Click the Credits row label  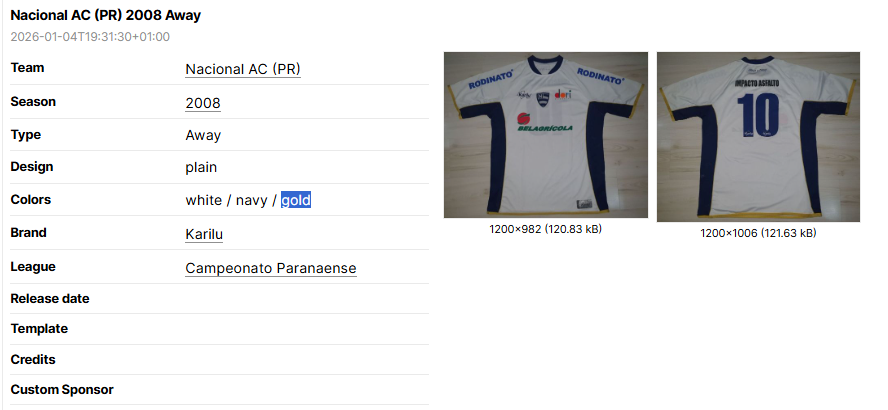pyautogui.click(x=33, y=360)
